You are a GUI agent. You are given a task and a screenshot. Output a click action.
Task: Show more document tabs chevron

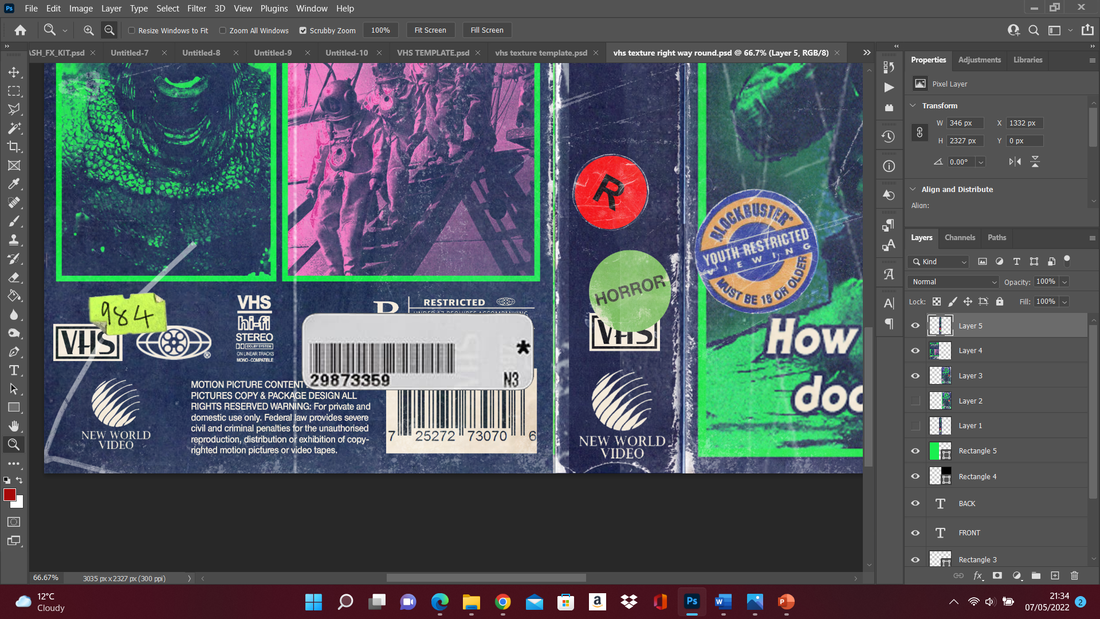tap(867, 53)
